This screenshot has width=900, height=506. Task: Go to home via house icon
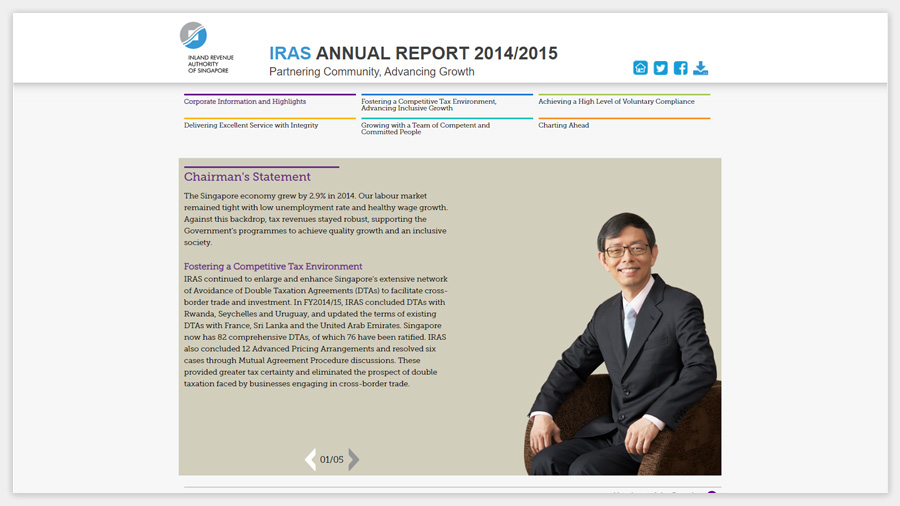(640, 68)
